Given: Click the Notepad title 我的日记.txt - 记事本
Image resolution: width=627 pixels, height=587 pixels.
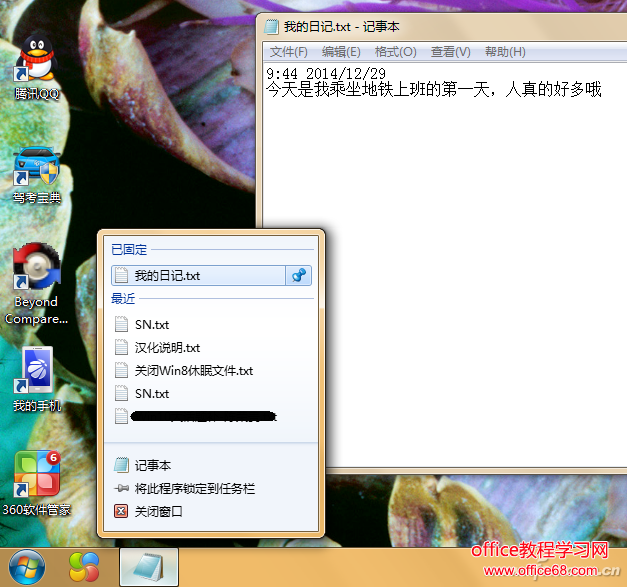Looking at the screenshot, I should click(341, 27).
